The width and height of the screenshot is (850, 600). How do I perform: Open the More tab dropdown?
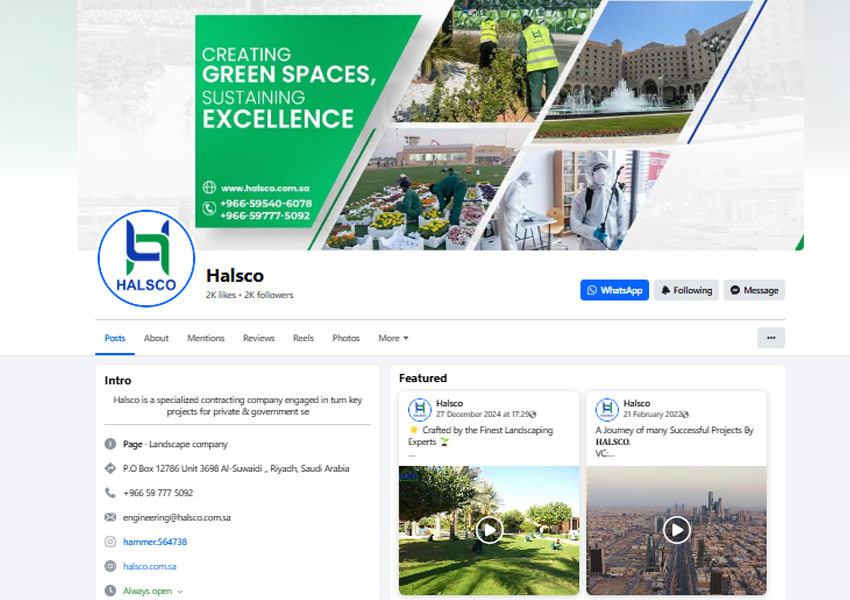click(393, 338)
